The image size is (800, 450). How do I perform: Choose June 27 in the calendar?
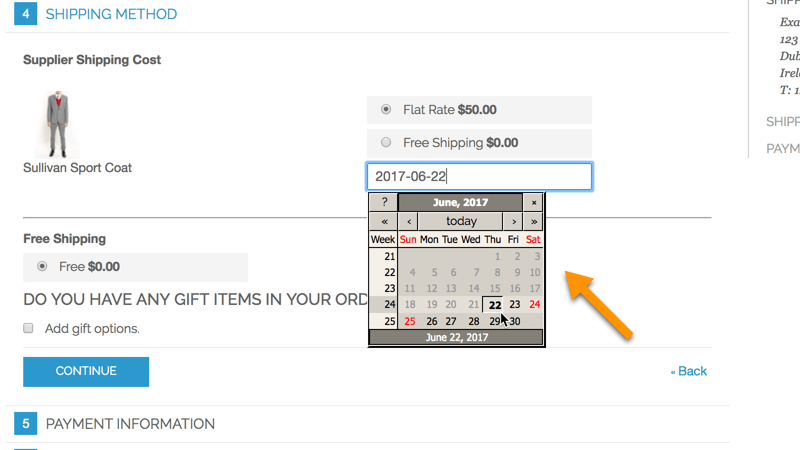coord(451,321)
